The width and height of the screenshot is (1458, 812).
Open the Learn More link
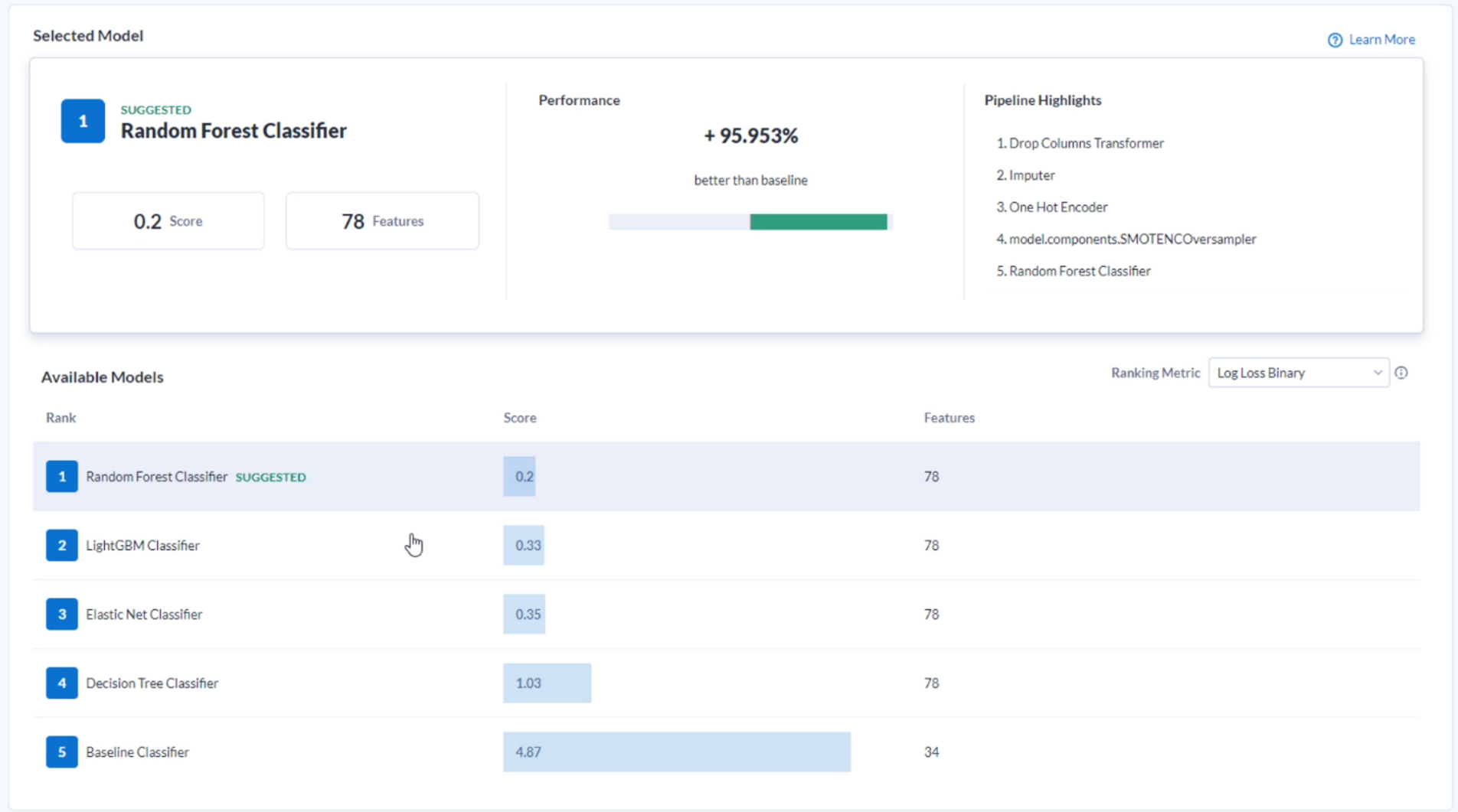[1381, 40]
